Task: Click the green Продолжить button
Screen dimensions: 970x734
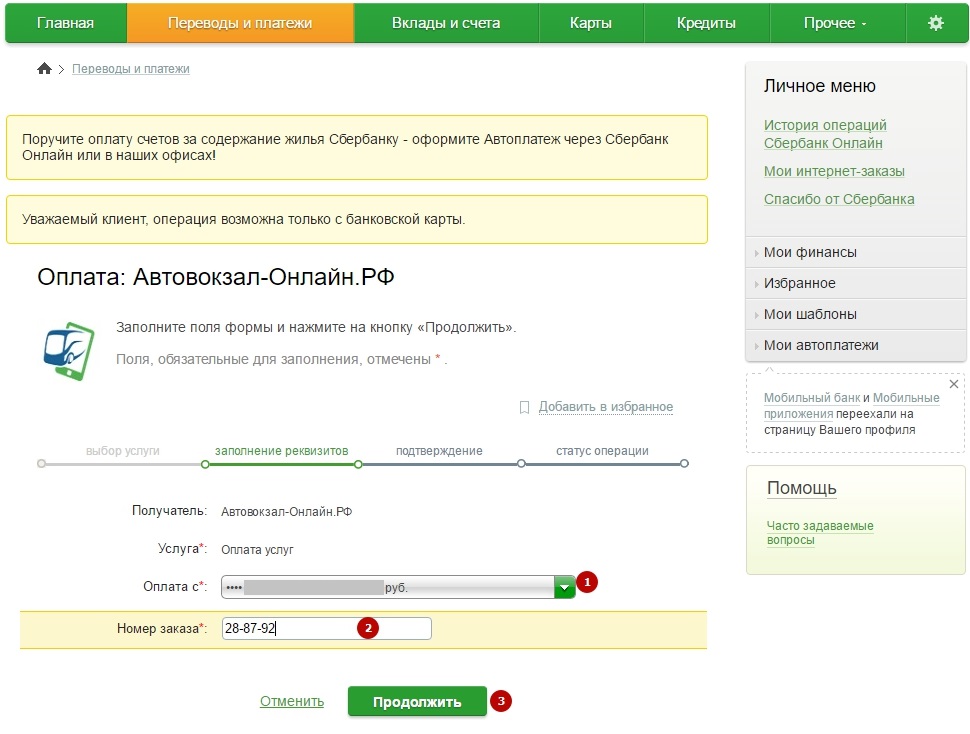Action: coord(417,702)
